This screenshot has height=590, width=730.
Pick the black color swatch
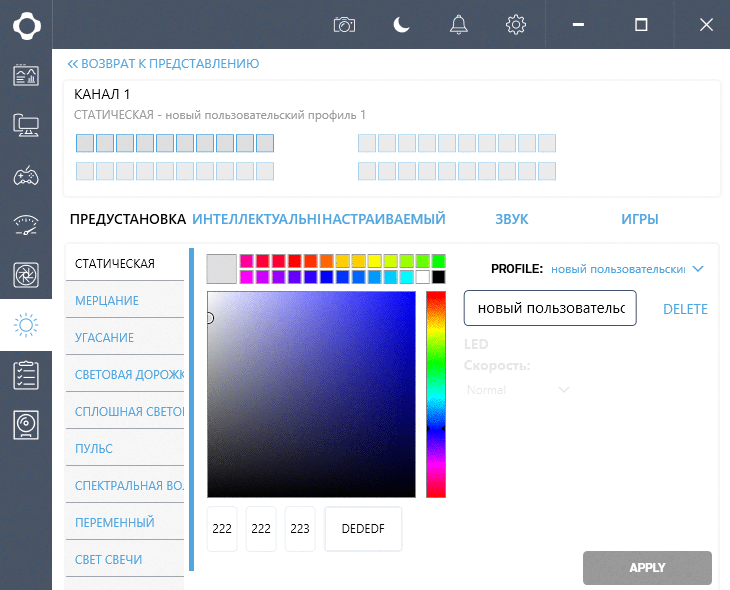click(438, 277)
